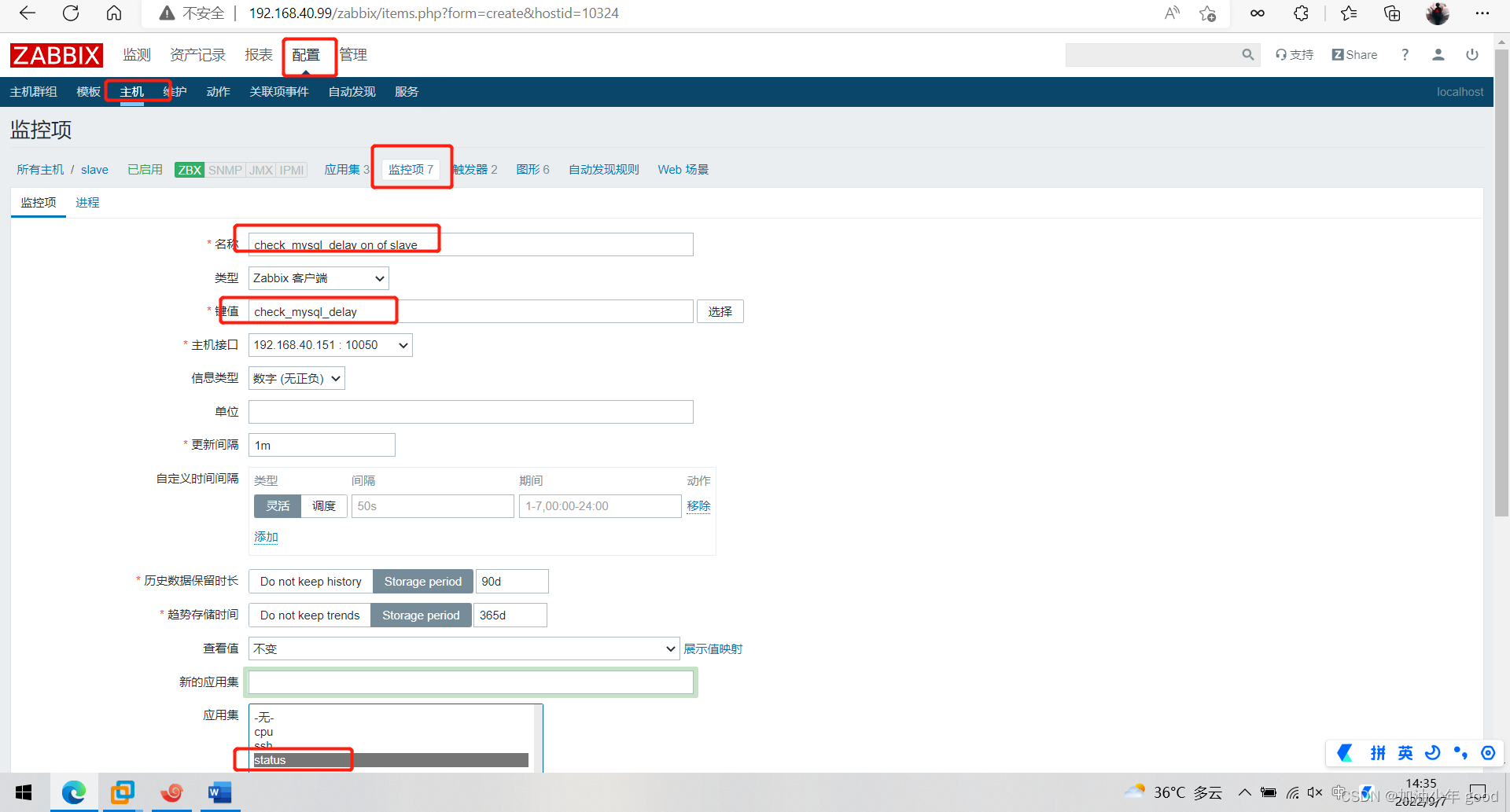Screen dimensions: 1510x812
Task: Open 报表 top menu
Action: (x=259, y=54)
